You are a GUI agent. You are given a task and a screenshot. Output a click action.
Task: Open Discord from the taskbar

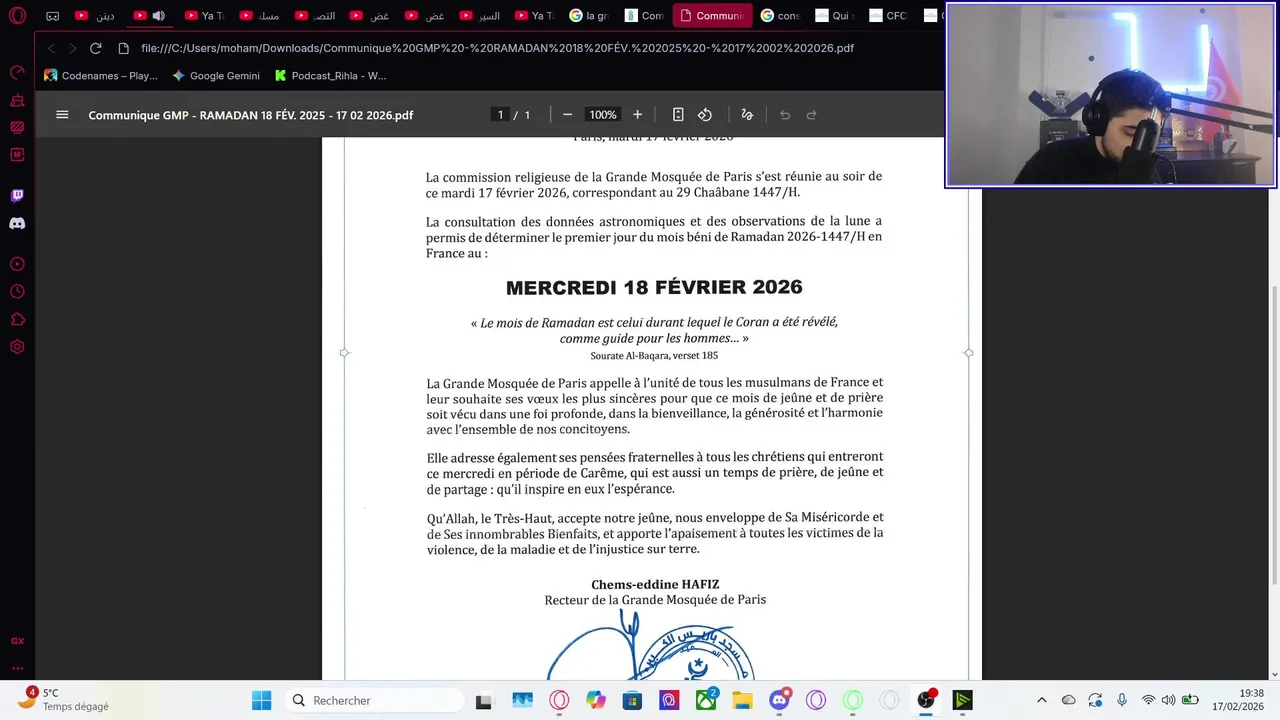(x=780, y=700)
